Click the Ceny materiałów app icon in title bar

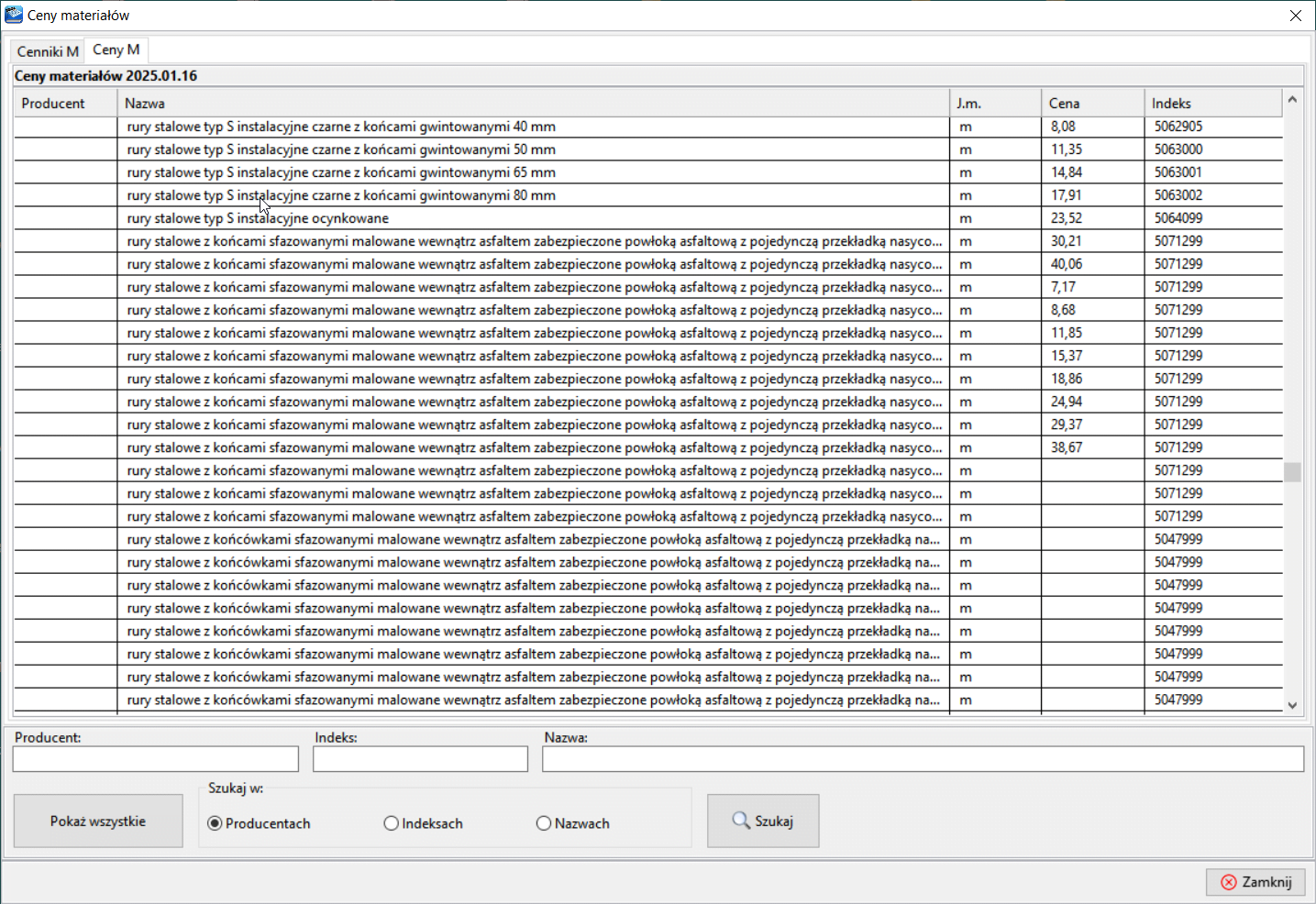pos(14,15)
